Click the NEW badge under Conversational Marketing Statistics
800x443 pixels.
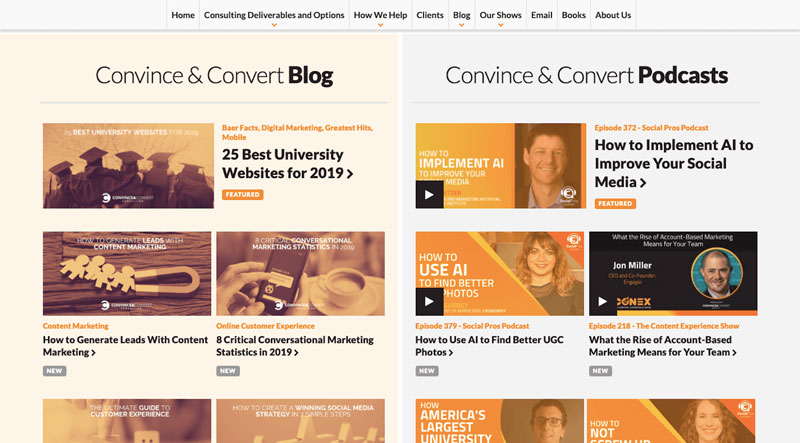point(228,371)
